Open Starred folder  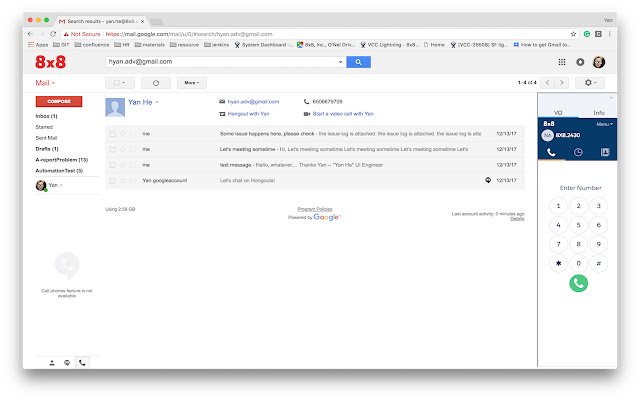click(44, 127)
